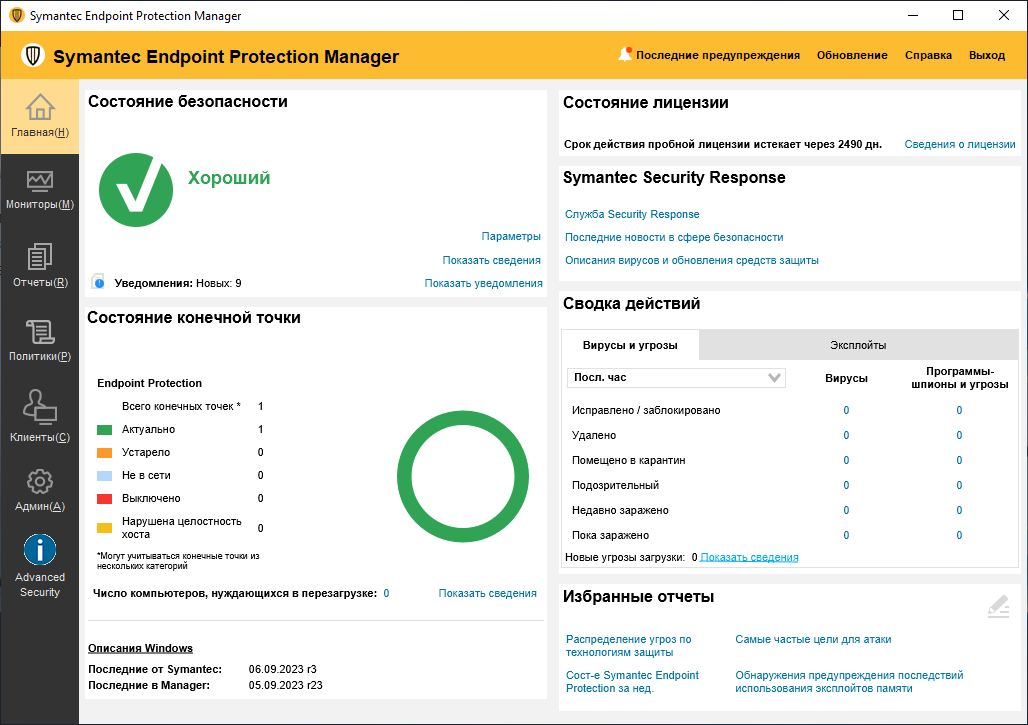Open the Мониторы monitors sidebar icon

(x=40, y=181)
